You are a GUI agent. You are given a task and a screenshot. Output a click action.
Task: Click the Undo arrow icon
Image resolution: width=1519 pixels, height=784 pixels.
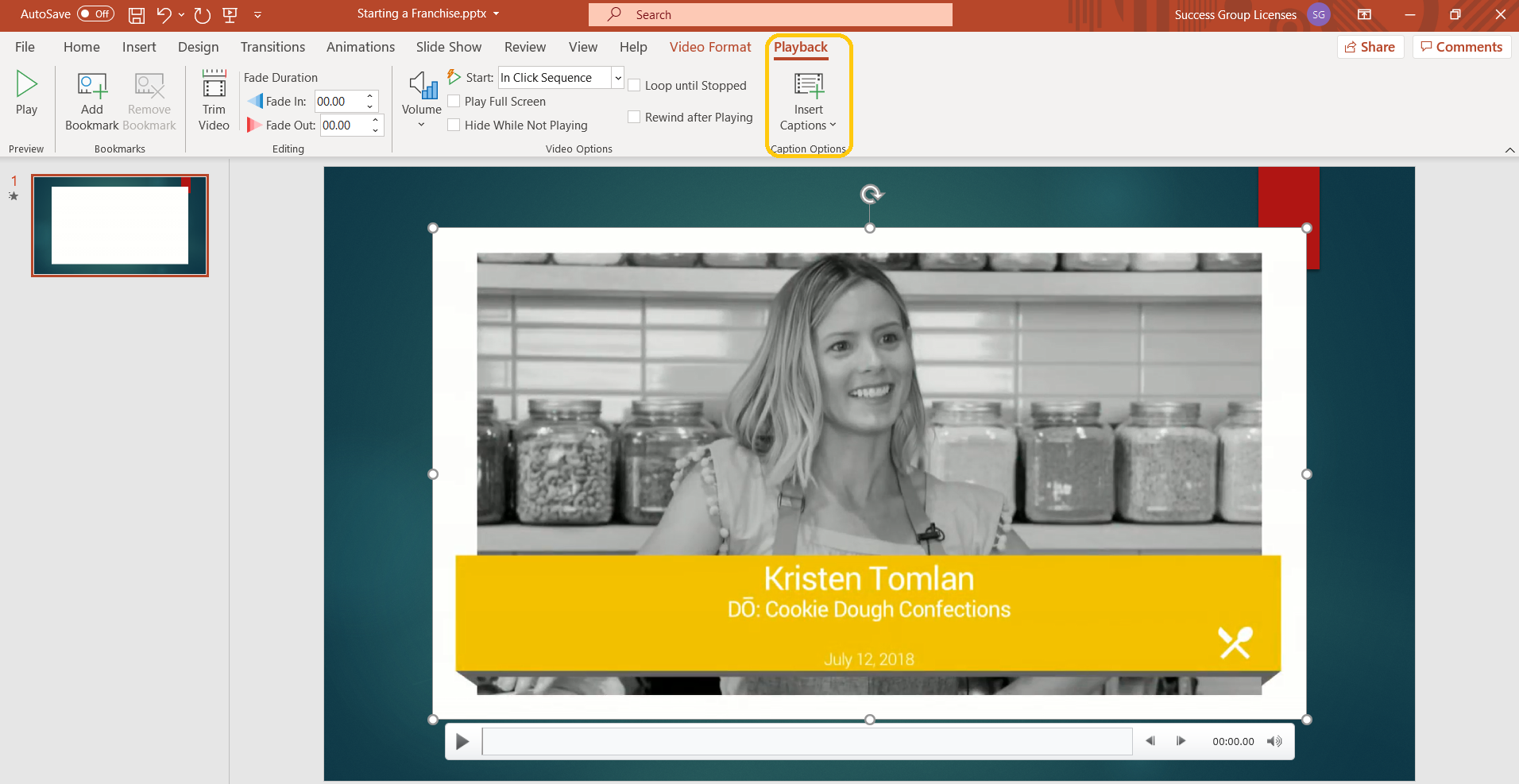pos(164,15)
